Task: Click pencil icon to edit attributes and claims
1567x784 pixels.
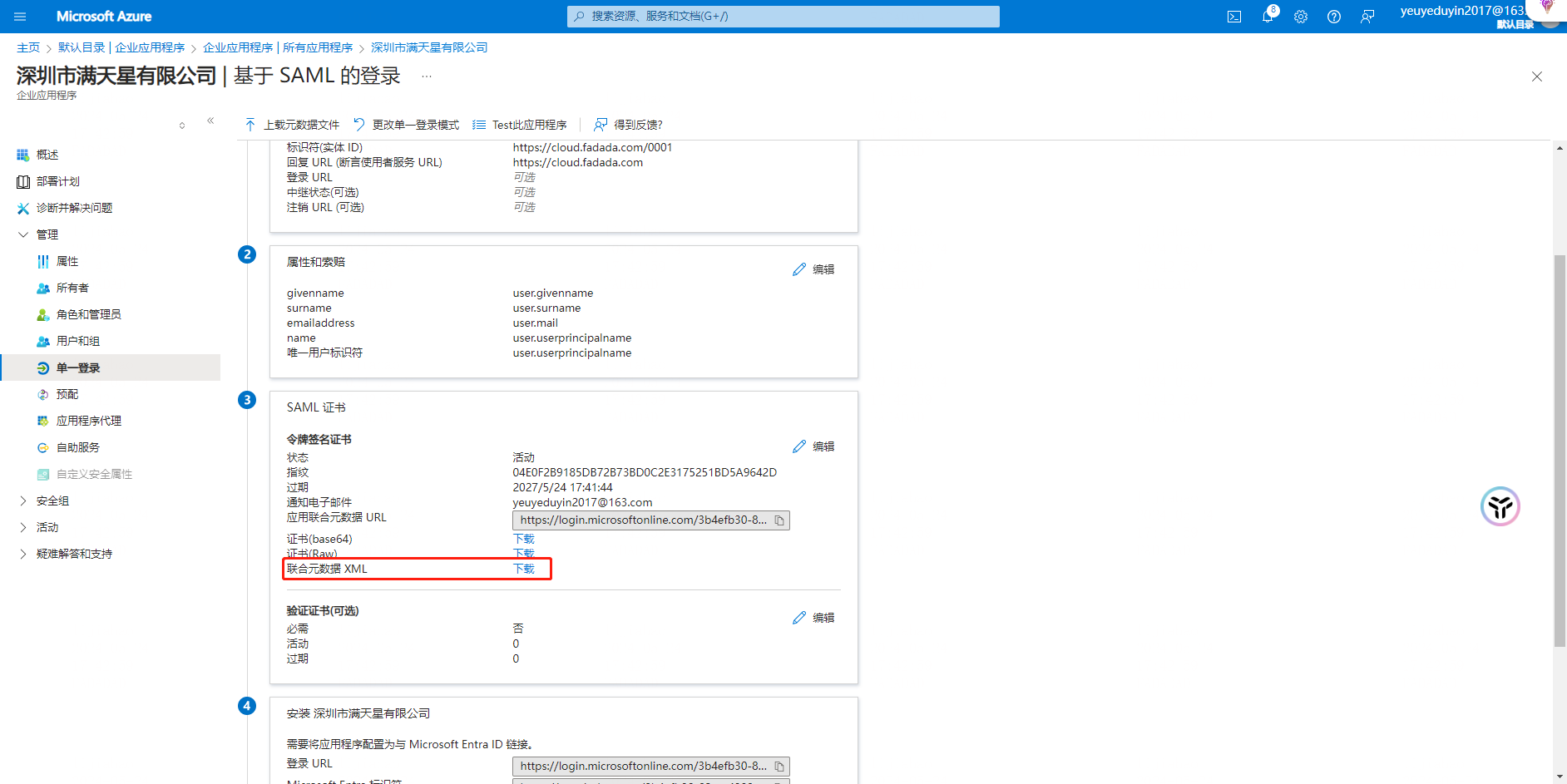Action: [799, 269]
